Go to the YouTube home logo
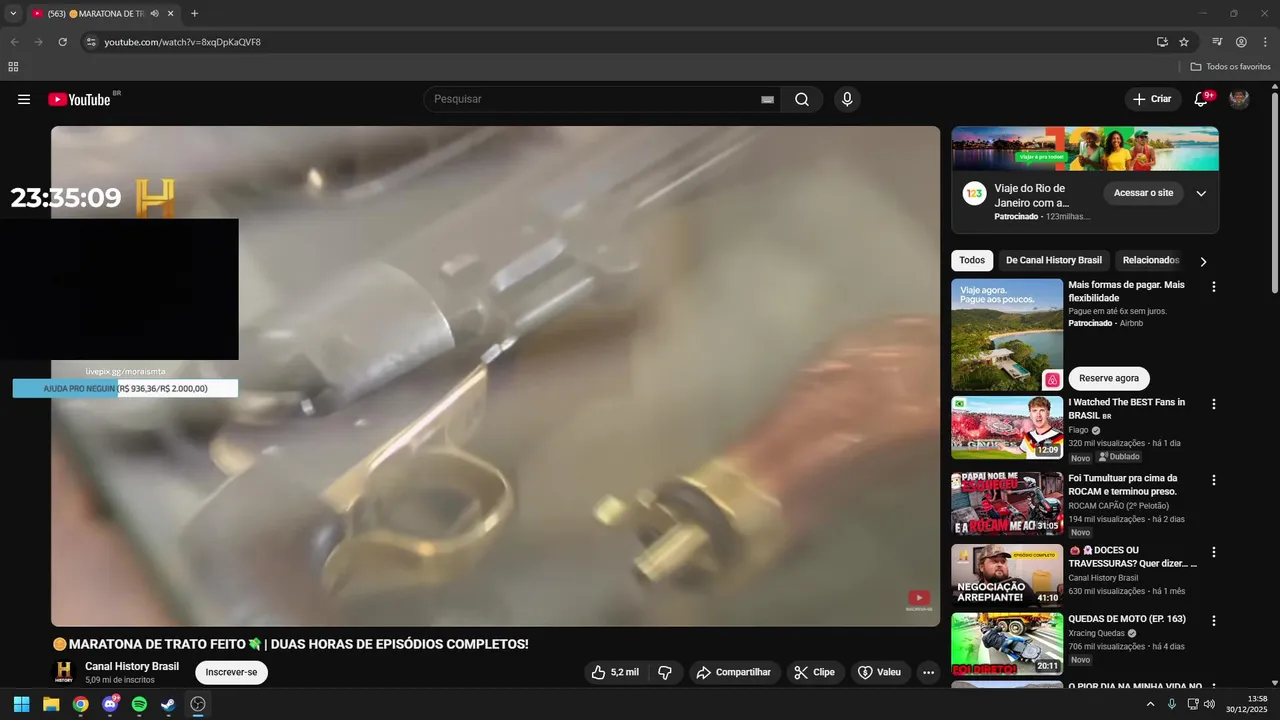The width and height of the screenshot is (1280, 720). (79, 99)
